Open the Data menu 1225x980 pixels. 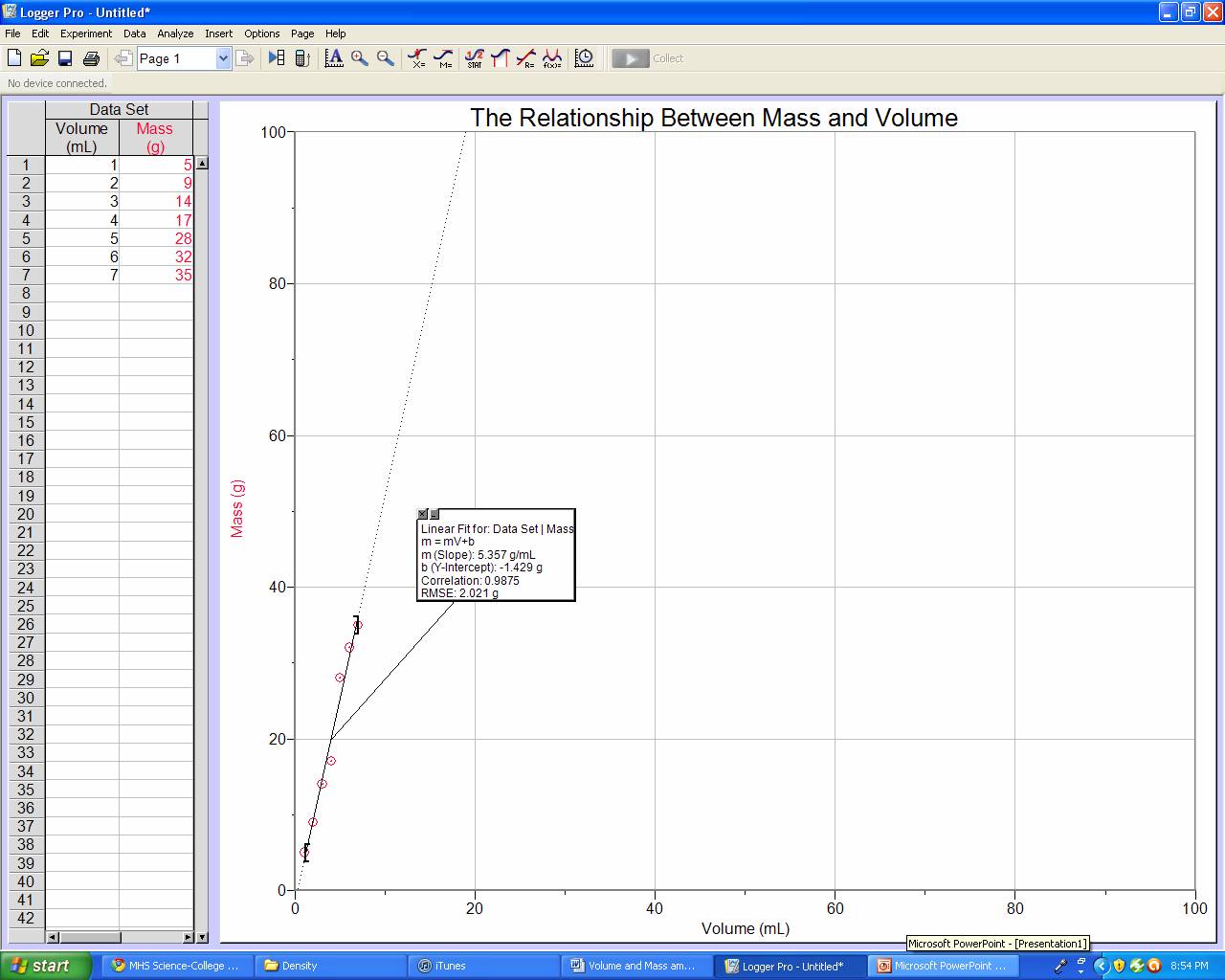click(x=135, y=33)
